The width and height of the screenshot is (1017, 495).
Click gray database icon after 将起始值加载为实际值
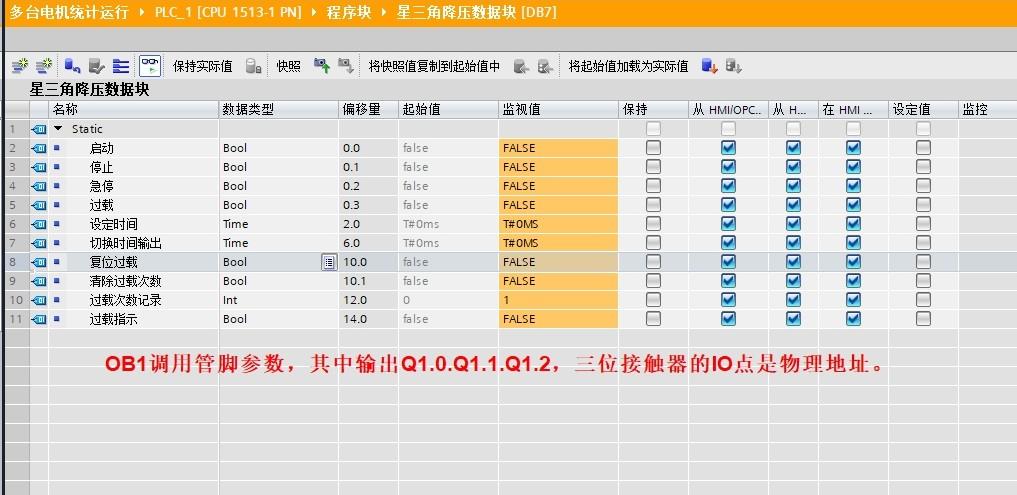tap(734, 66)
